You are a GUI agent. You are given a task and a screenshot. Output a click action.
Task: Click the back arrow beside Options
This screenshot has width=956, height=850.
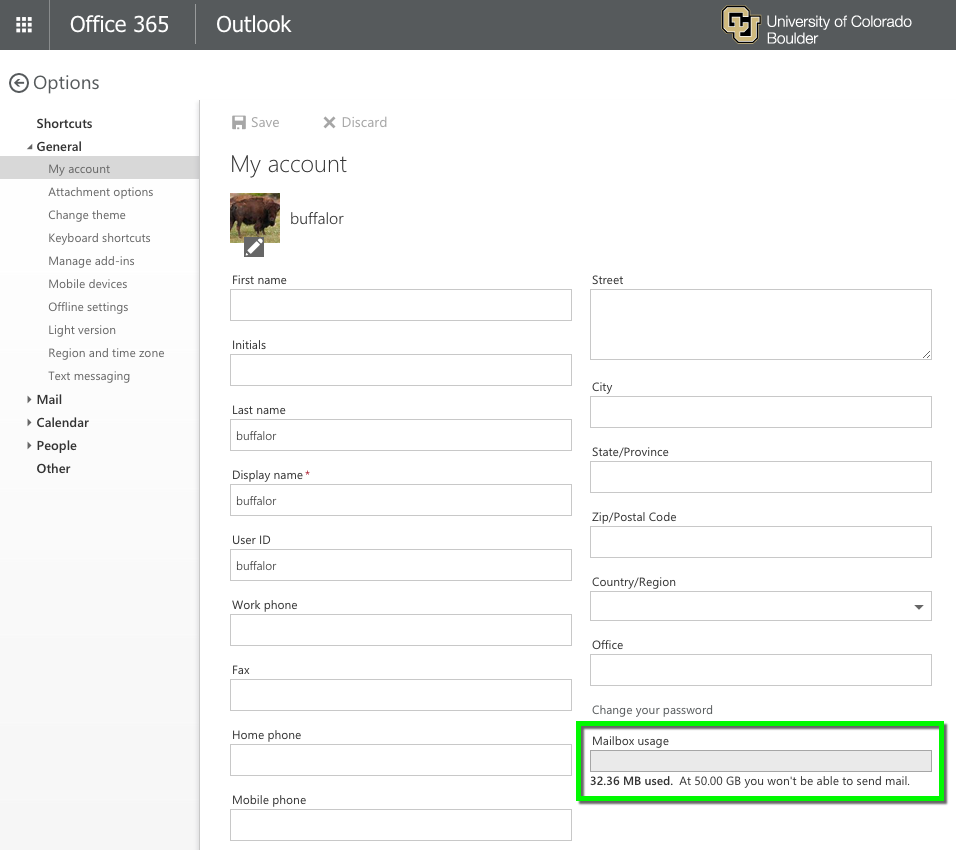point(18,83)
